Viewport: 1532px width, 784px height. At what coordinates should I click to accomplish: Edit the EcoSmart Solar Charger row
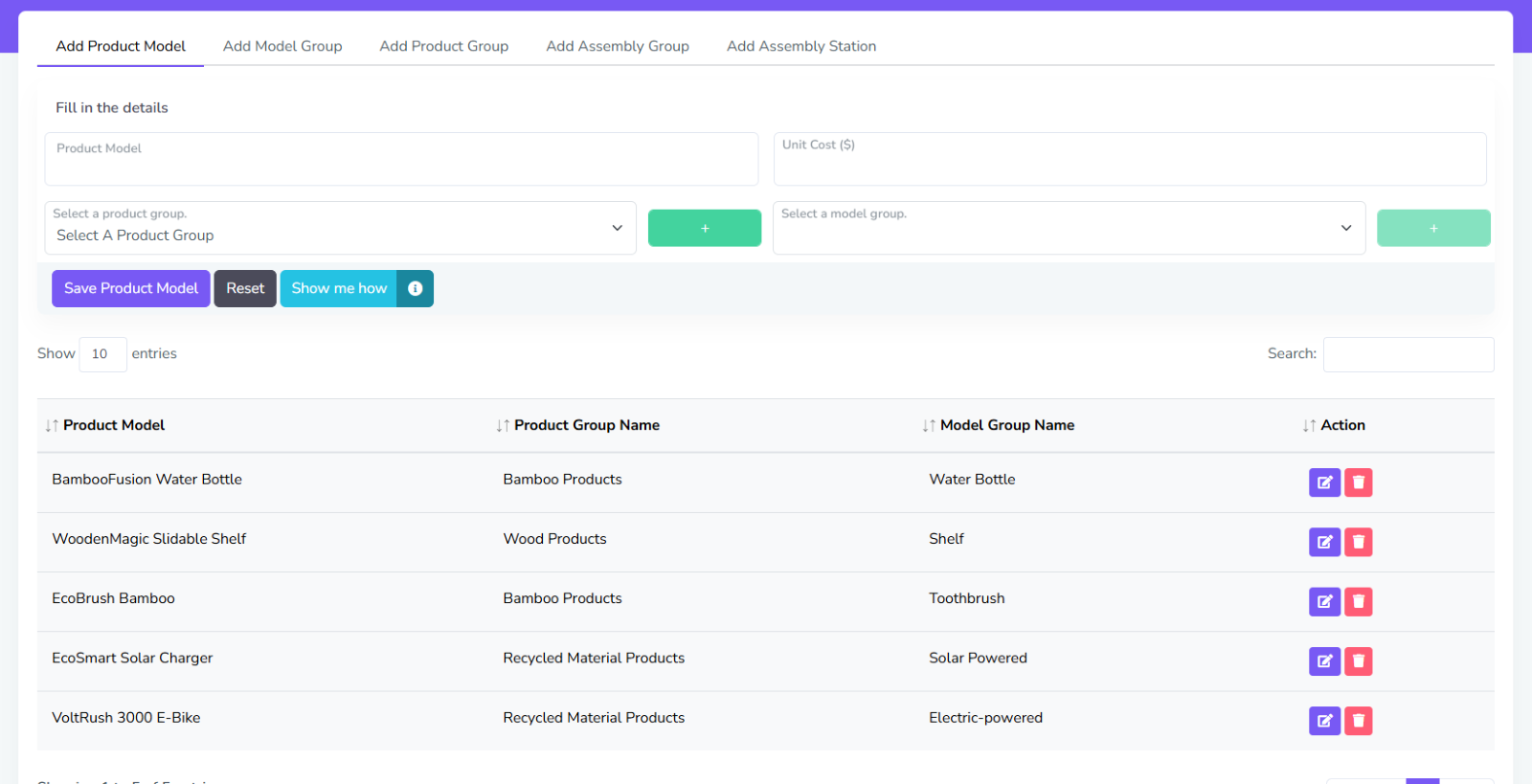[1324, 661]
